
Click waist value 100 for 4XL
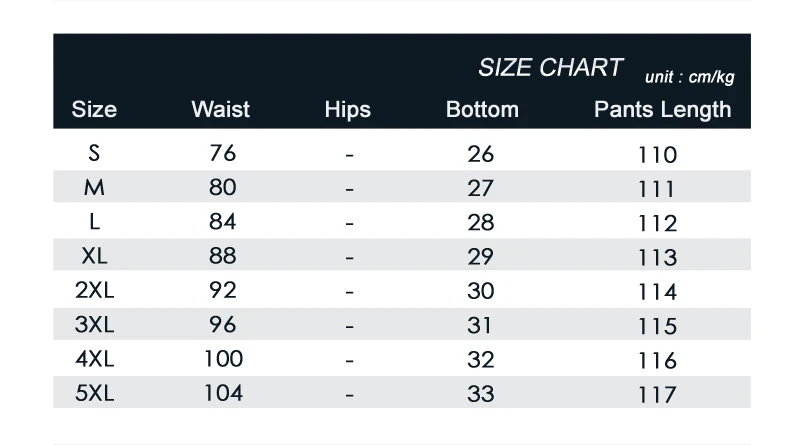[223, 359]
